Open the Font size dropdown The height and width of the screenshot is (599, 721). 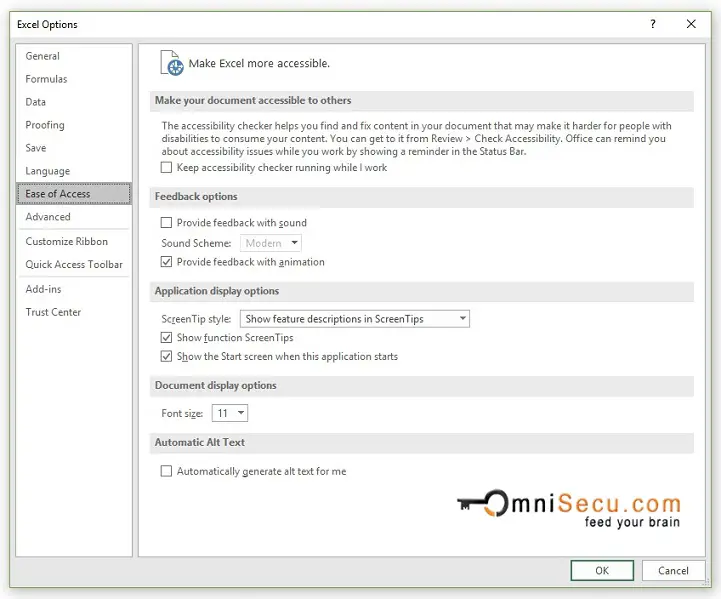229,413
